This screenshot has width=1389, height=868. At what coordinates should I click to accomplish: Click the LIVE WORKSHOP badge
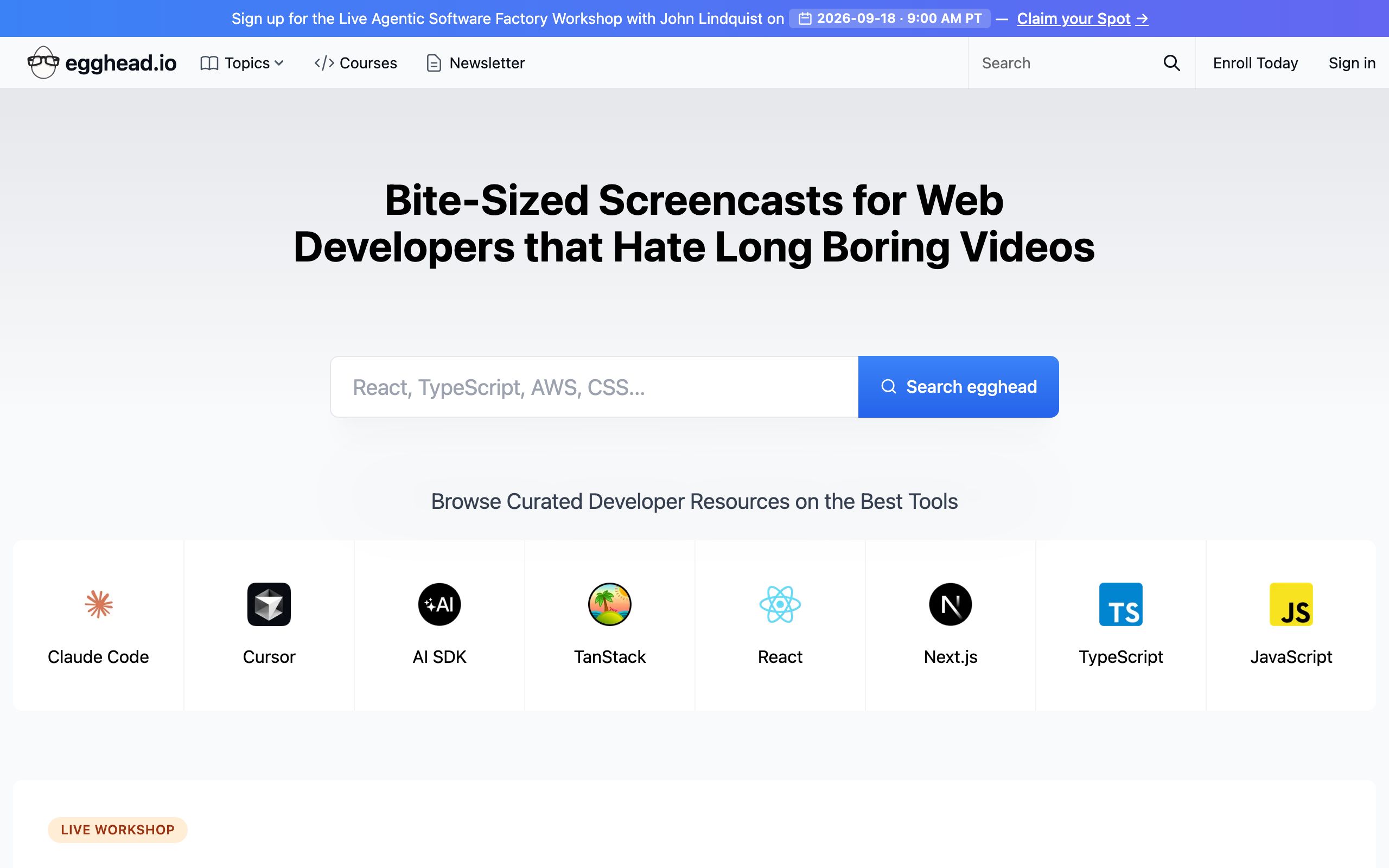[x=117, y=829]
